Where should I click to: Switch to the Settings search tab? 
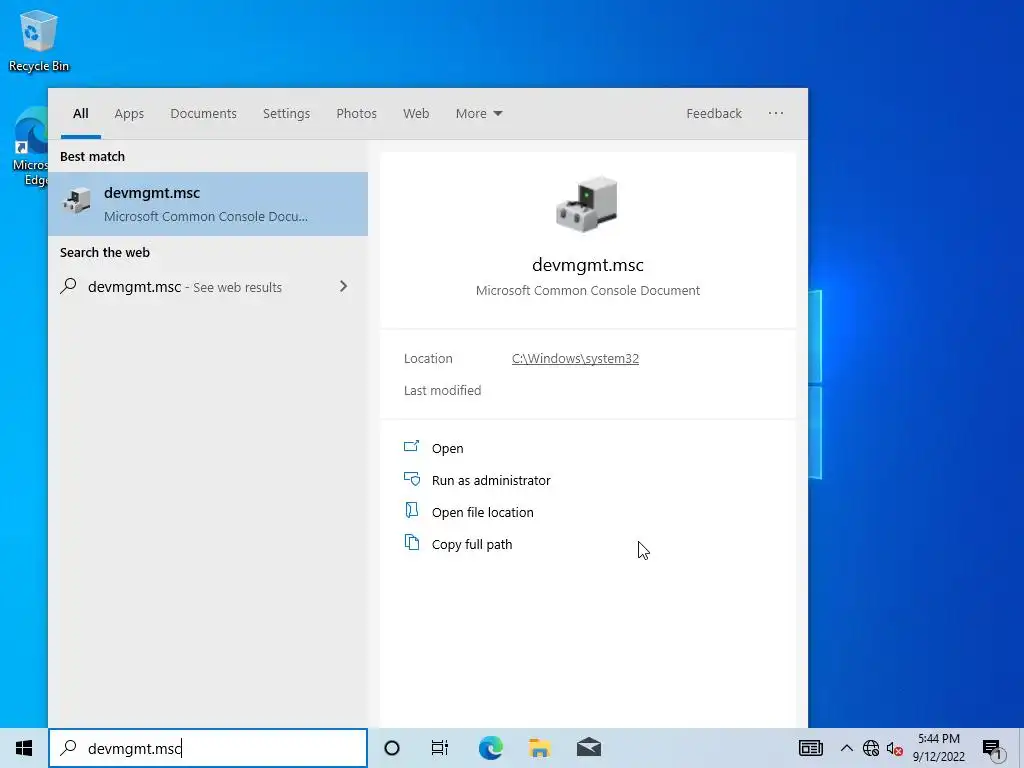click(x=287, y=114)
